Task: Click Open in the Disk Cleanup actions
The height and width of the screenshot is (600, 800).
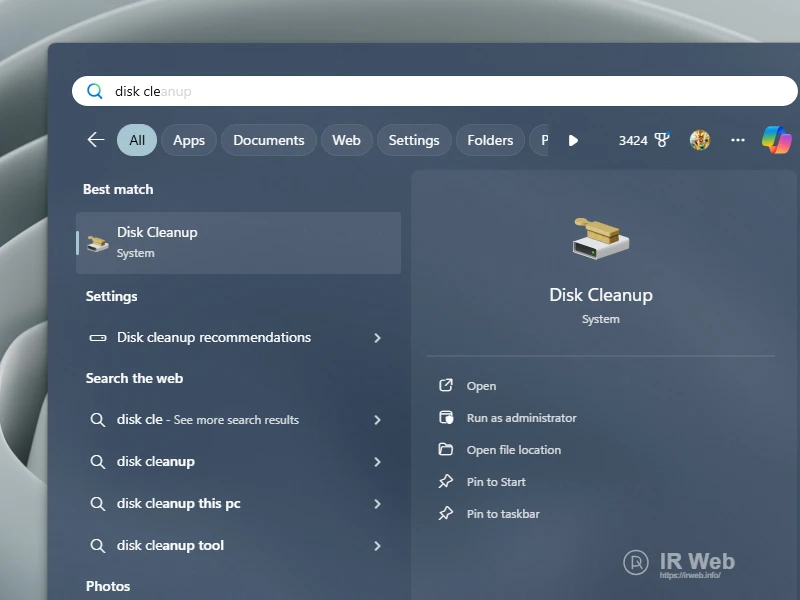Action: pyautogui.click(x=481, y=386)
